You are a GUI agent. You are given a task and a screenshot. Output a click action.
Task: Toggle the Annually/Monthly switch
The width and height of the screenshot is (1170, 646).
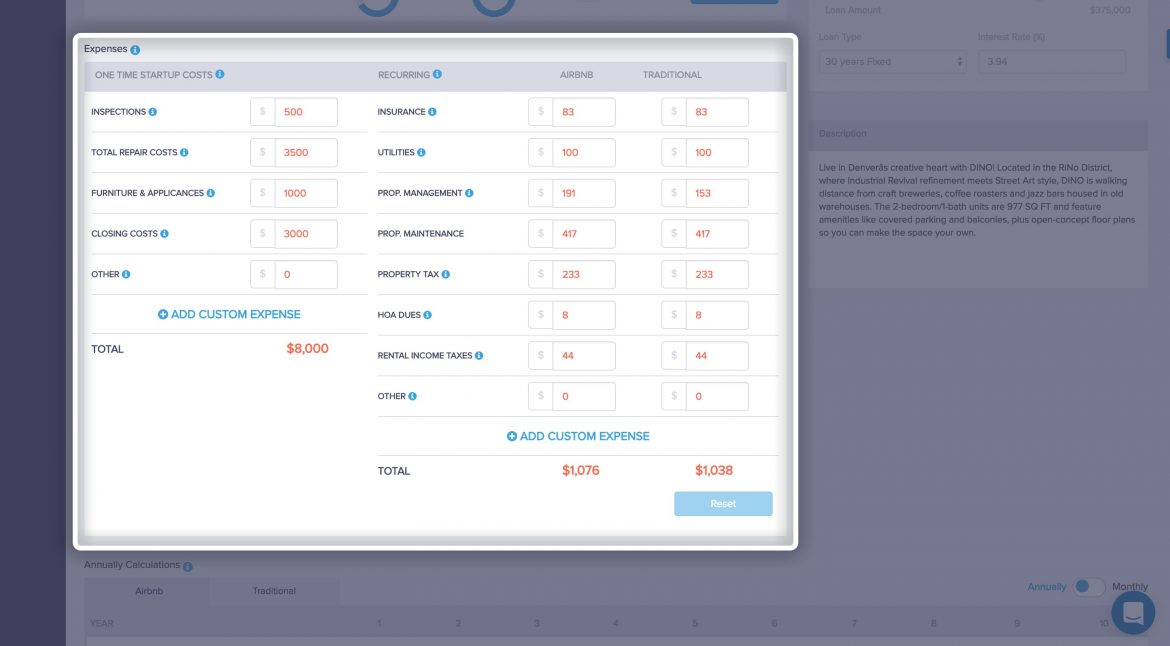tap(1089, 587)
